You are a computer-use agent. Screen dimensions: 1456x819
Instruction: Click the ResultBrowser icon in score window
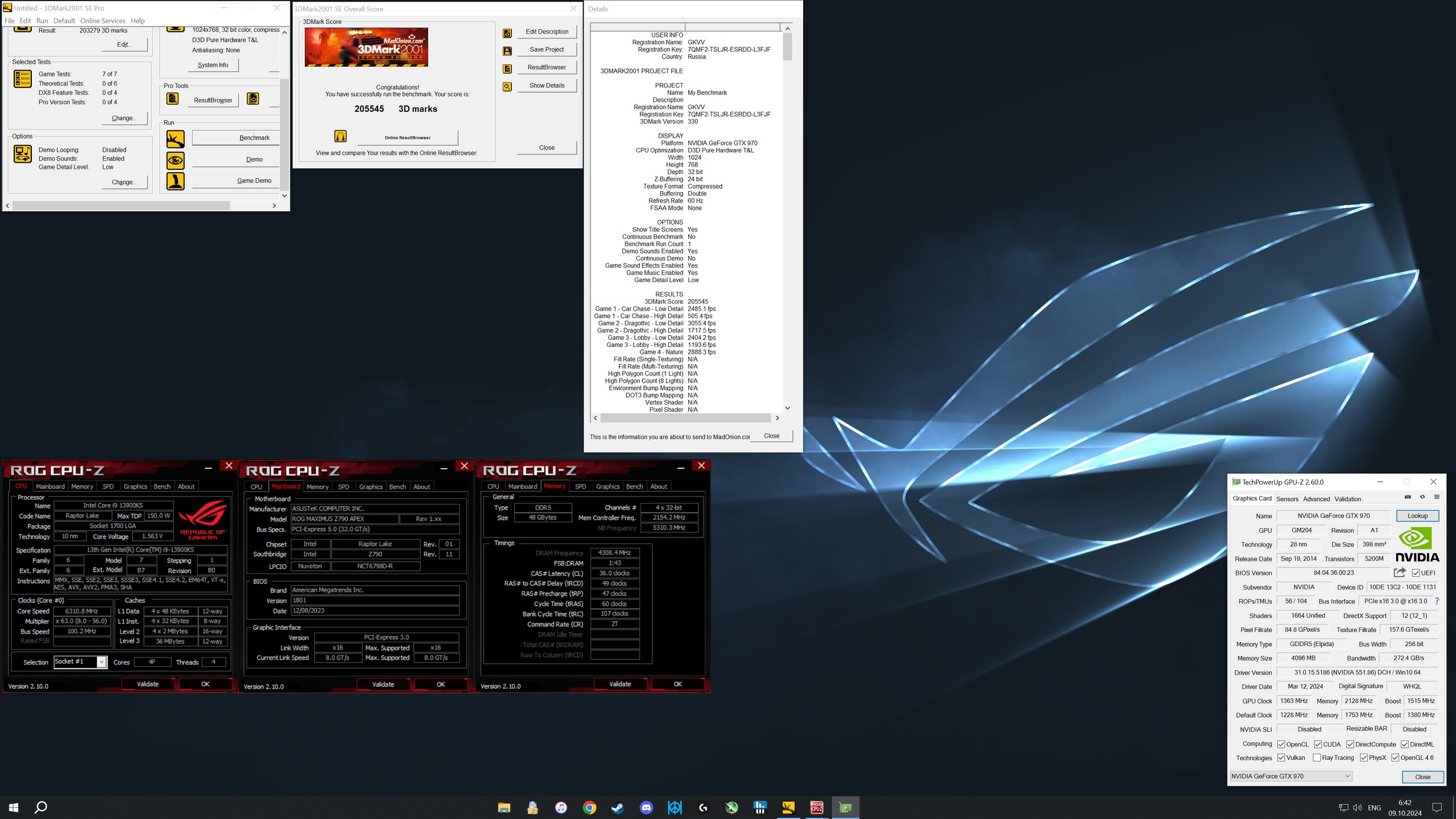507,69
